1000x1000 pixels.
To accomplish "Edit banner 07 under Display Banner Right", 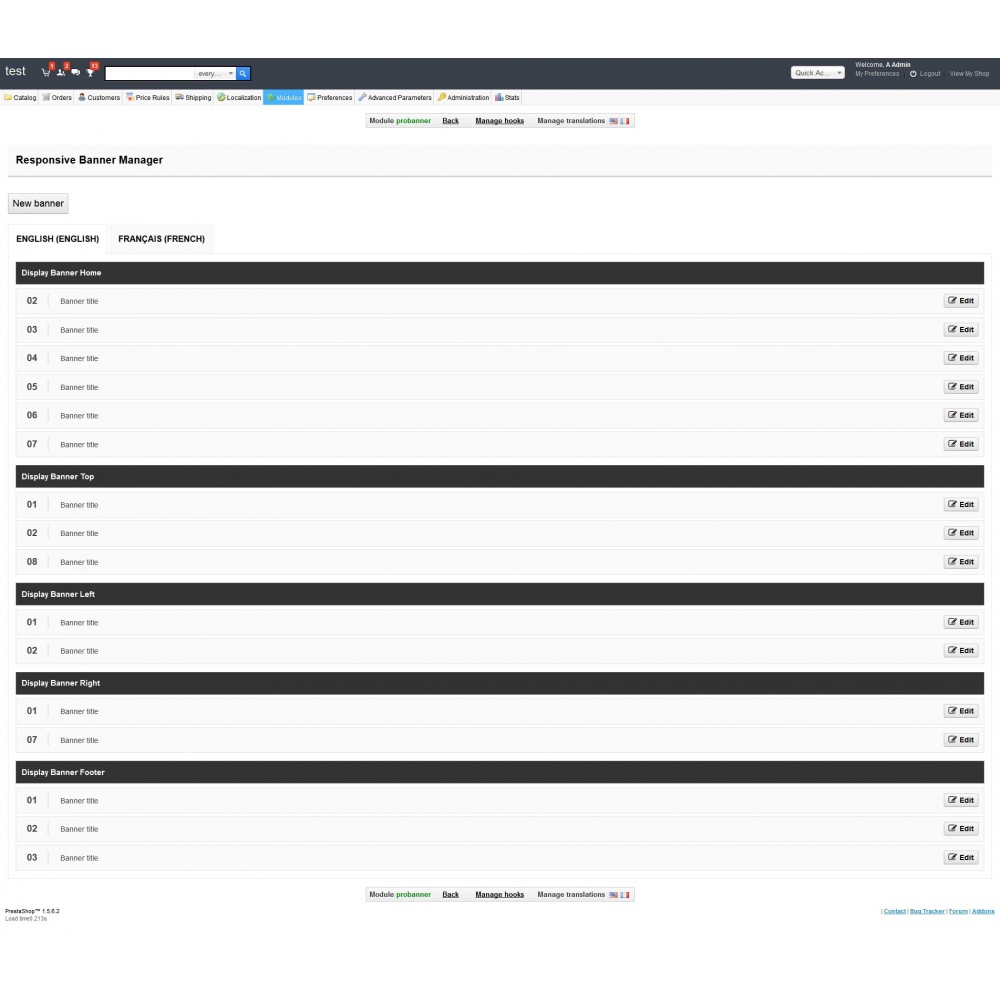I will 960,740.
